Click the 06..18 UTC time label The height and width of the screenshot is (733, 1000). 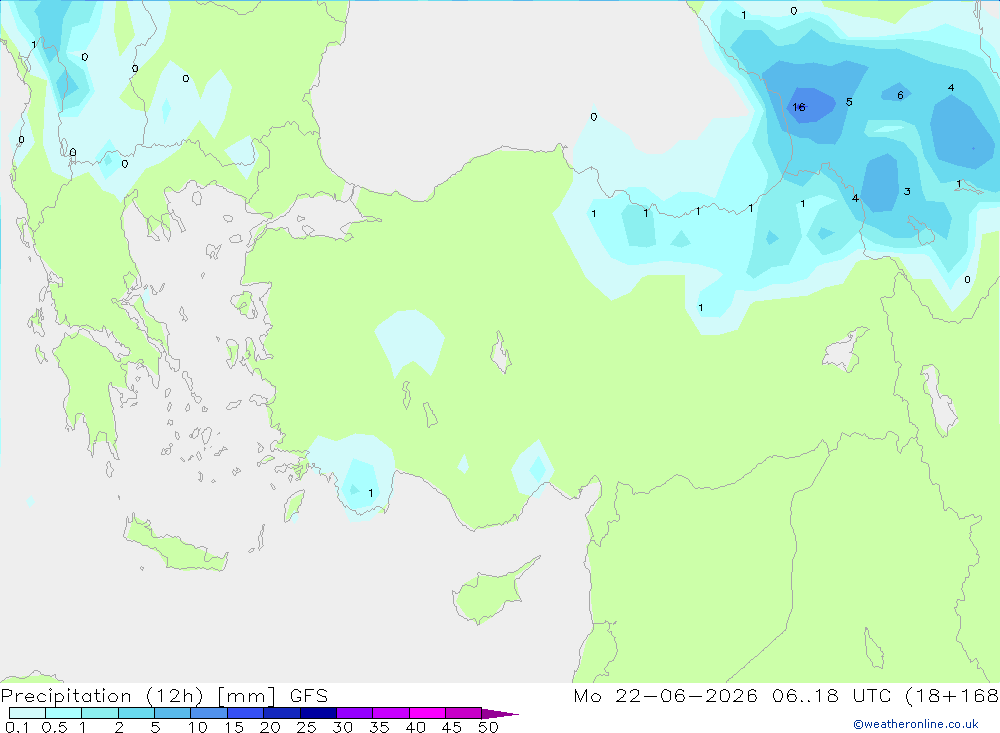[831, 695]
